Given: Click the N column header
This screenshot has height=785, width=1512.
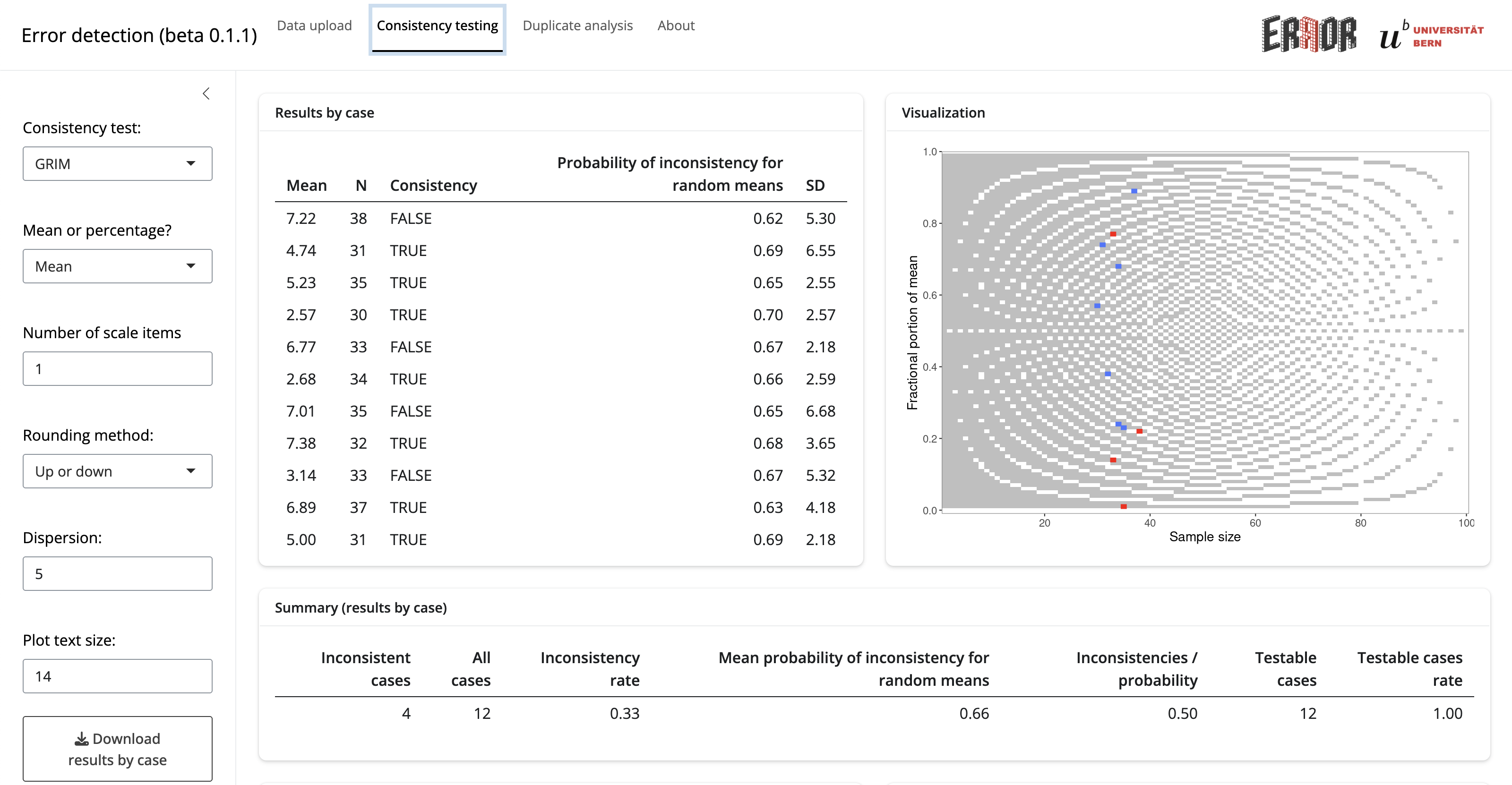Looking at the screenshot, I should coord(361,186).
